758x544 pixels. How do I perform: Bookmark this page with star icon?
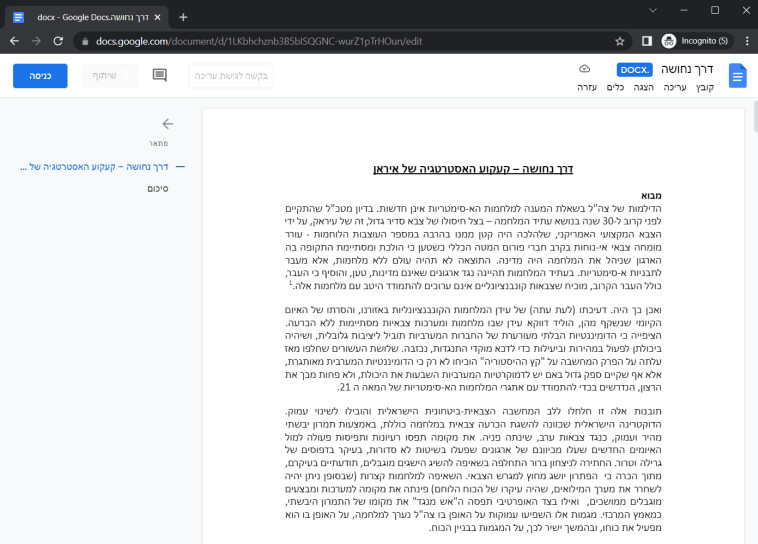pyautogui.click(x=620, y=41)
